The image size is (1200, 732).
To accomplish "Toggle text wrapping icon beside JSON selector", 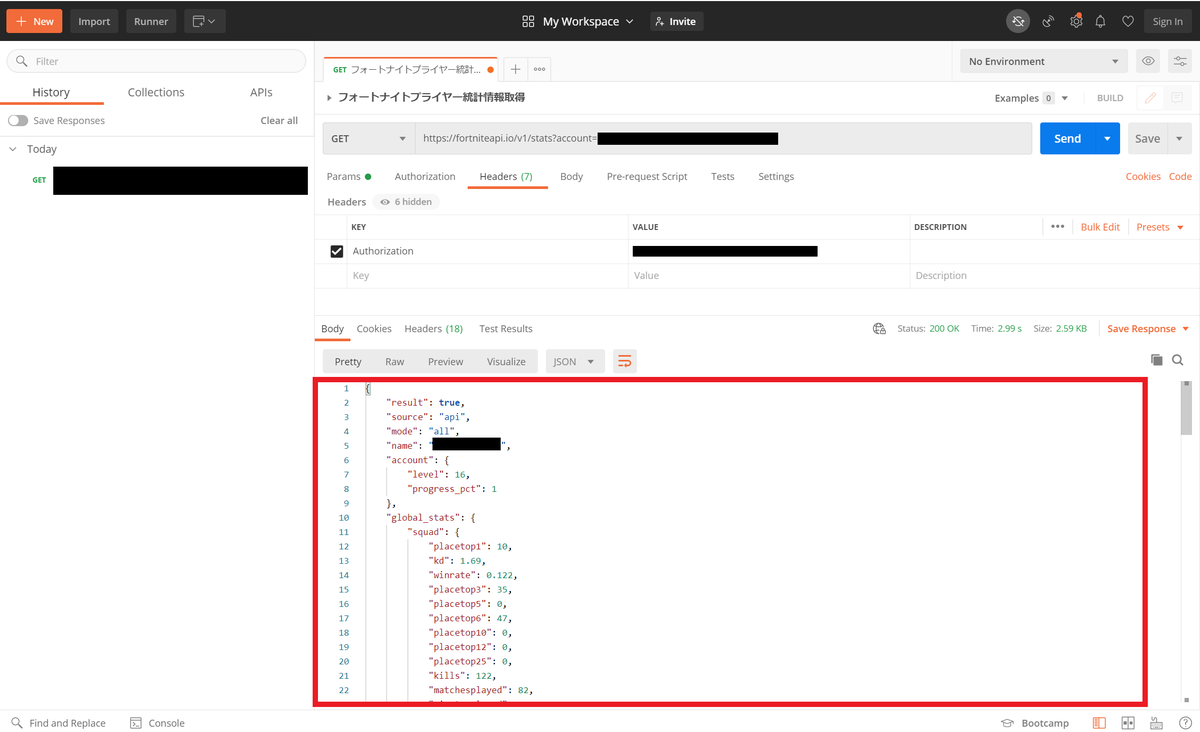I will pos(625,361).
